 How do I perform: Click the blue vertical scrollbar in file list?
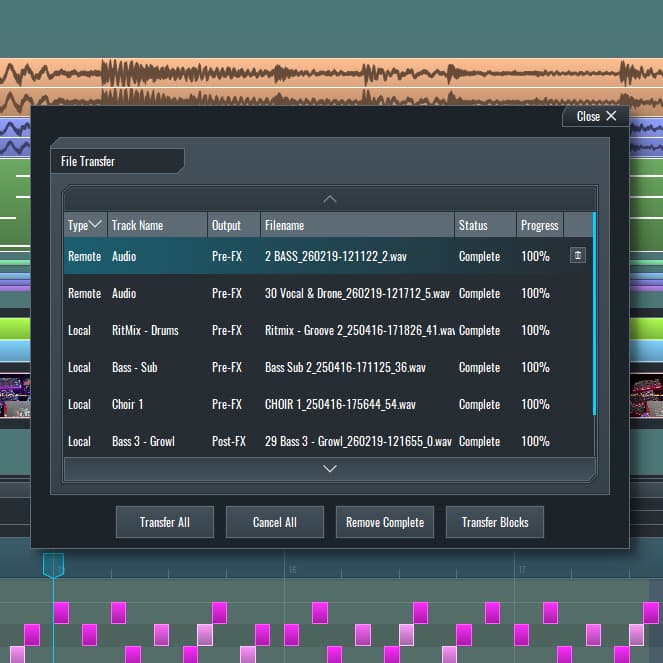[594, 314]
